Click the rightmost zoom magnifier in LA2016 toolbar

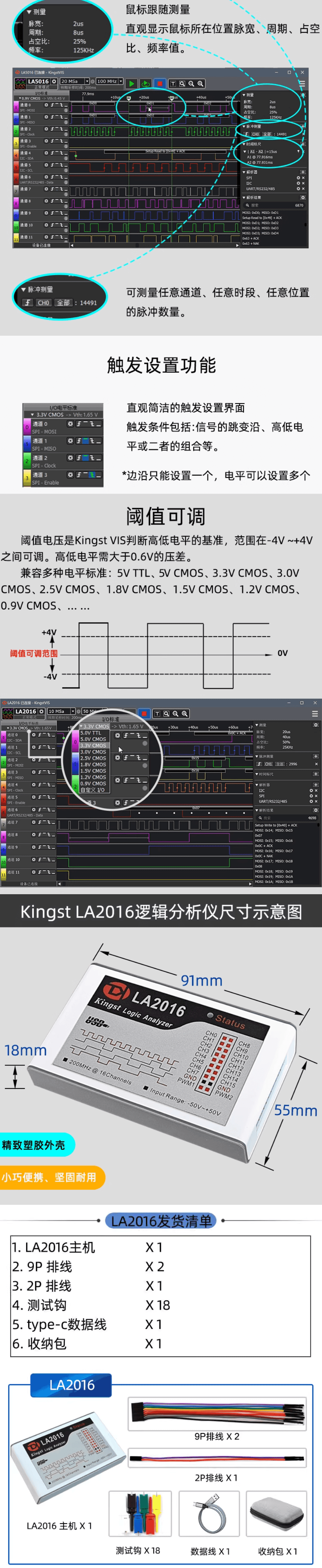[x=185, y=713]
